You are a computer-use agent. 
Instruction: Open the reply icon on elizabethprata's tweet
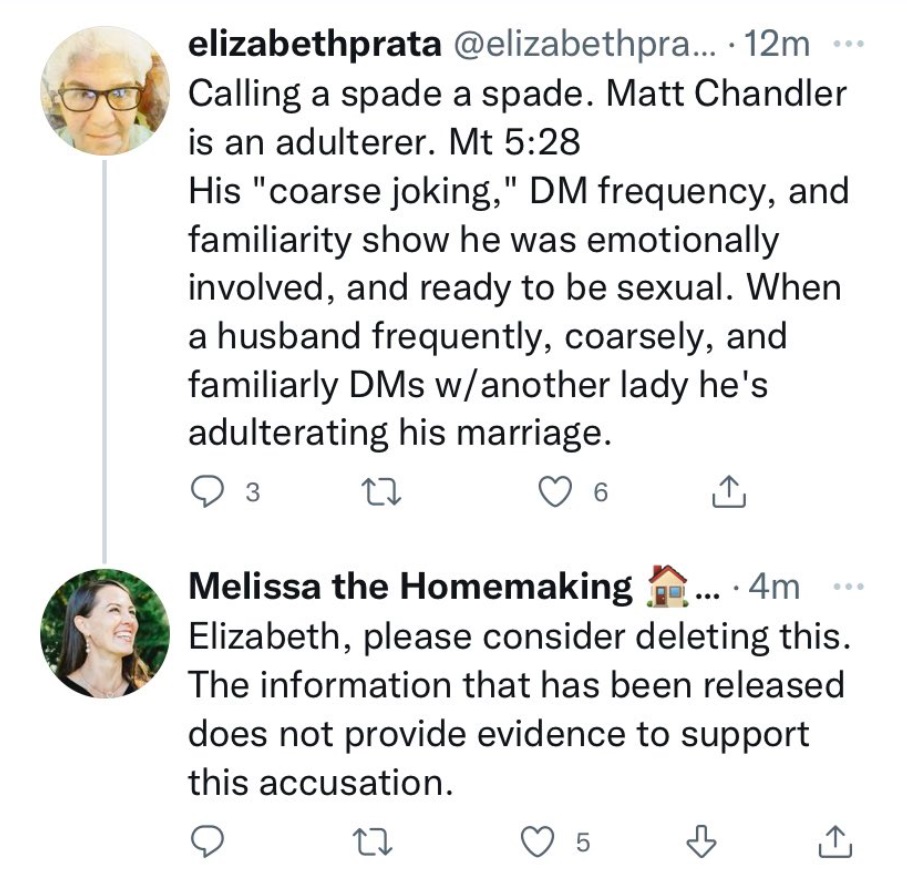pyautogui.click(x=207, y=490)
